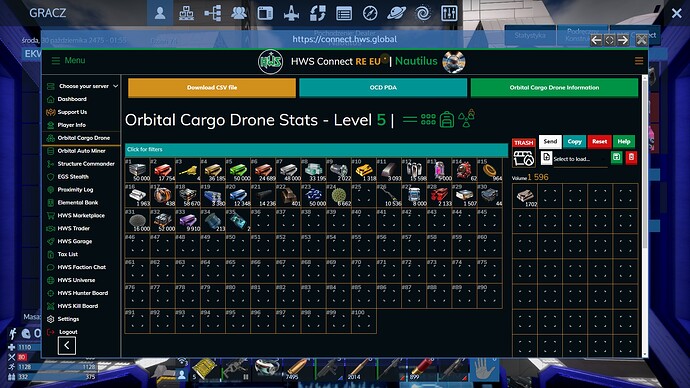Switch to the grid view icon

pos(428,119)
